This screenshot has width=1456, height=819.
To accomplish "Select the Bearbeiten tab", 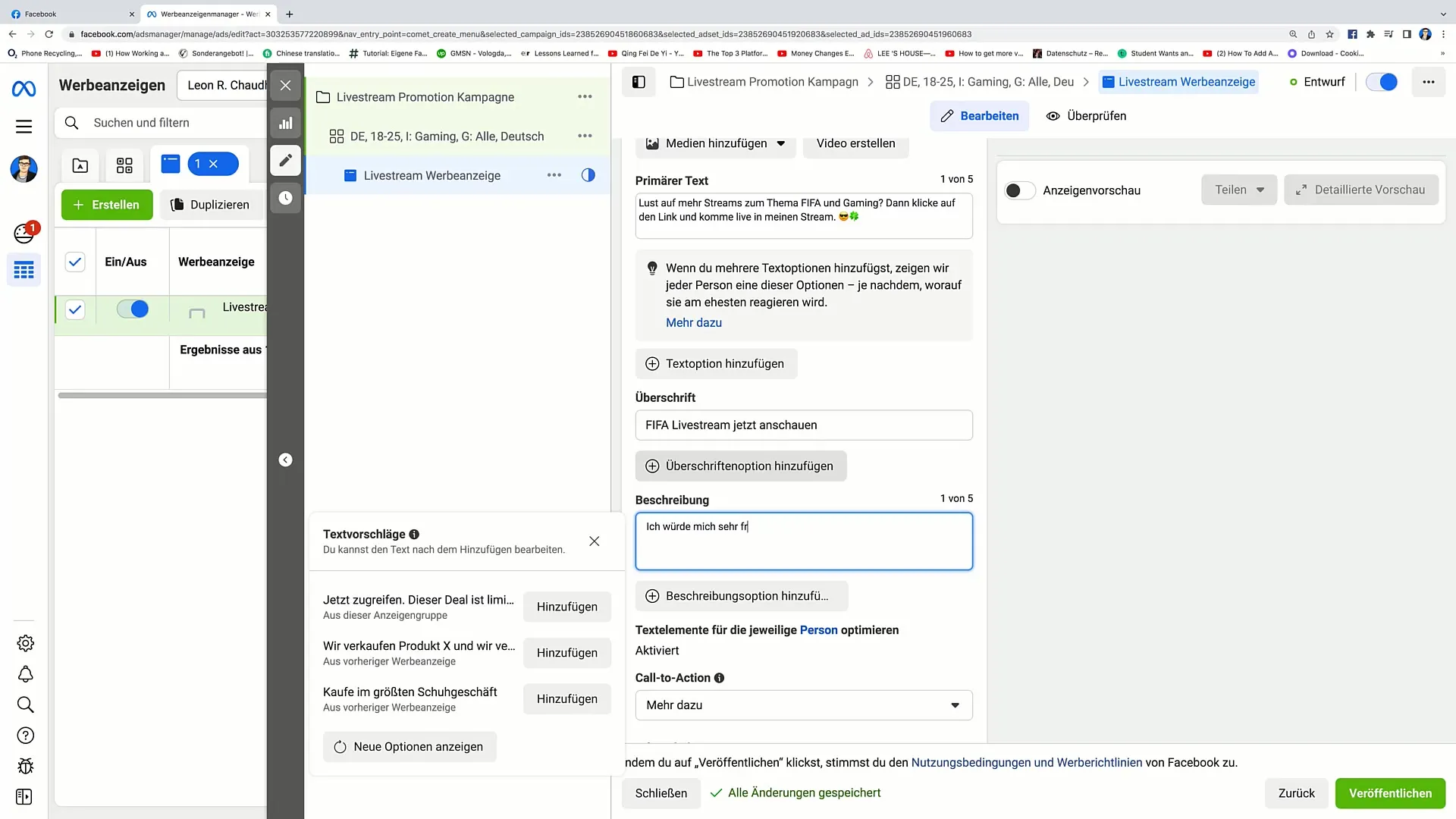I will pos(981,116).
